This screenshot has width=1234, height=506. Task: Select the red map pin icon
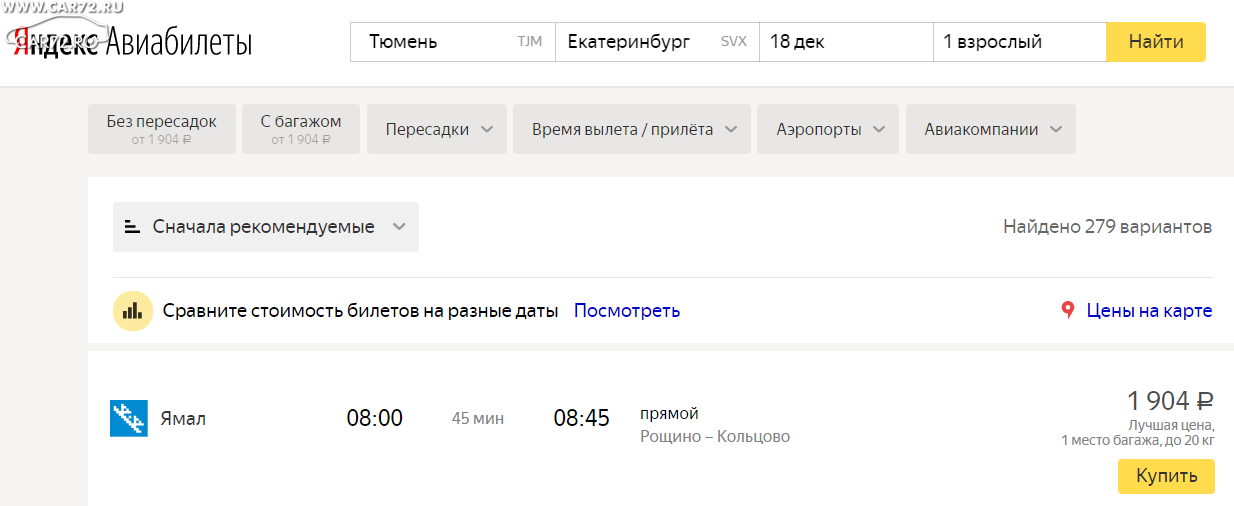[x=1068, y=311]
